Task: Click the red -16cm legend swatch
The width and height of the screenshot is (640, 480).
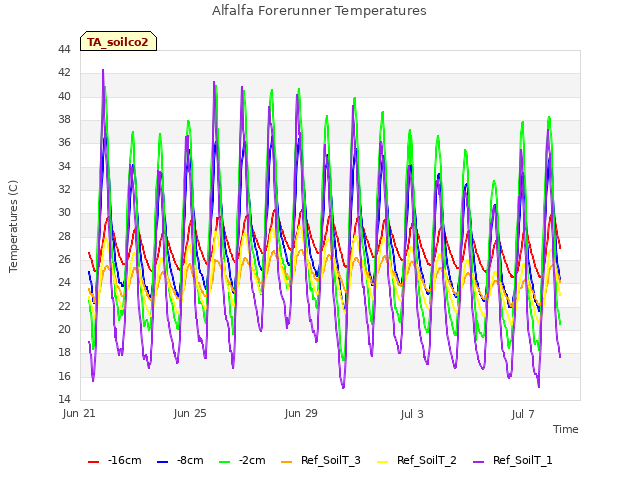Action: (93, 462)
